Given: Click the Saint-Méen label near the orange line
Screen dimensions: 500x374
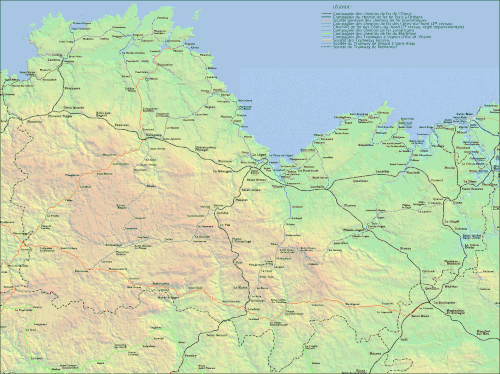Looking at the screenshot, I should tap(420, 316).
